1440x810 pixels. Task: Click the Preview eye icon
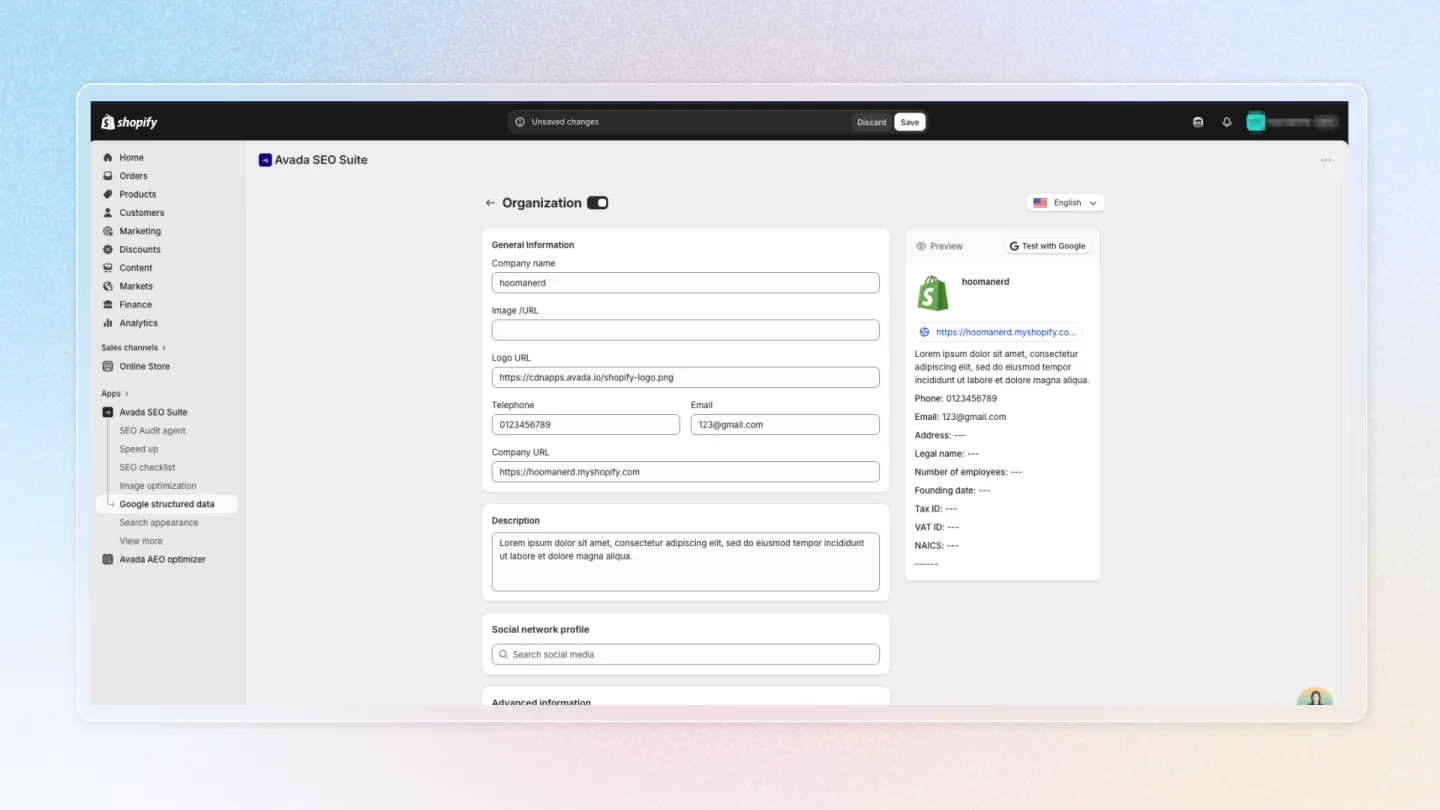[x=921, y=246]
